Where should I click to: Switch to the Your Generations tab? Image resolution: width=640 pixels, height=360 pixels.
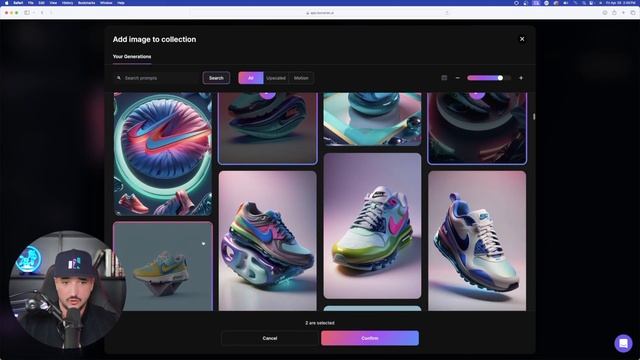(132, 57)
